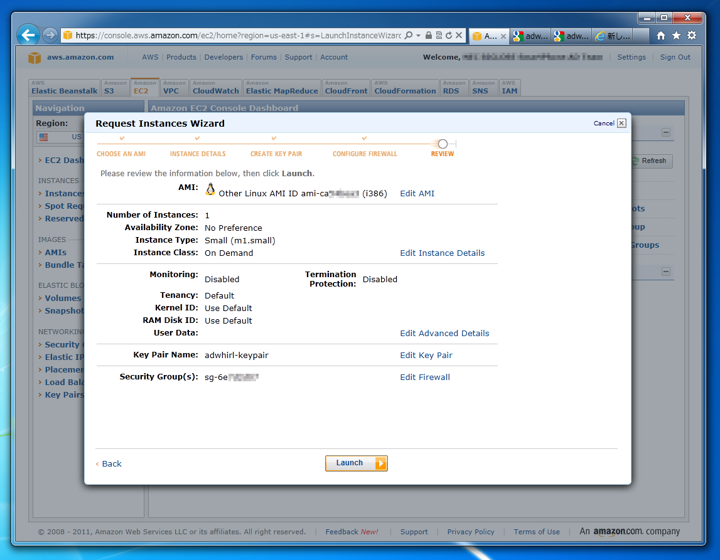Select the Choose an AMI wizard step
This screenshot has width=720, height=560.
pyautogui.click(x=121, y=154)
